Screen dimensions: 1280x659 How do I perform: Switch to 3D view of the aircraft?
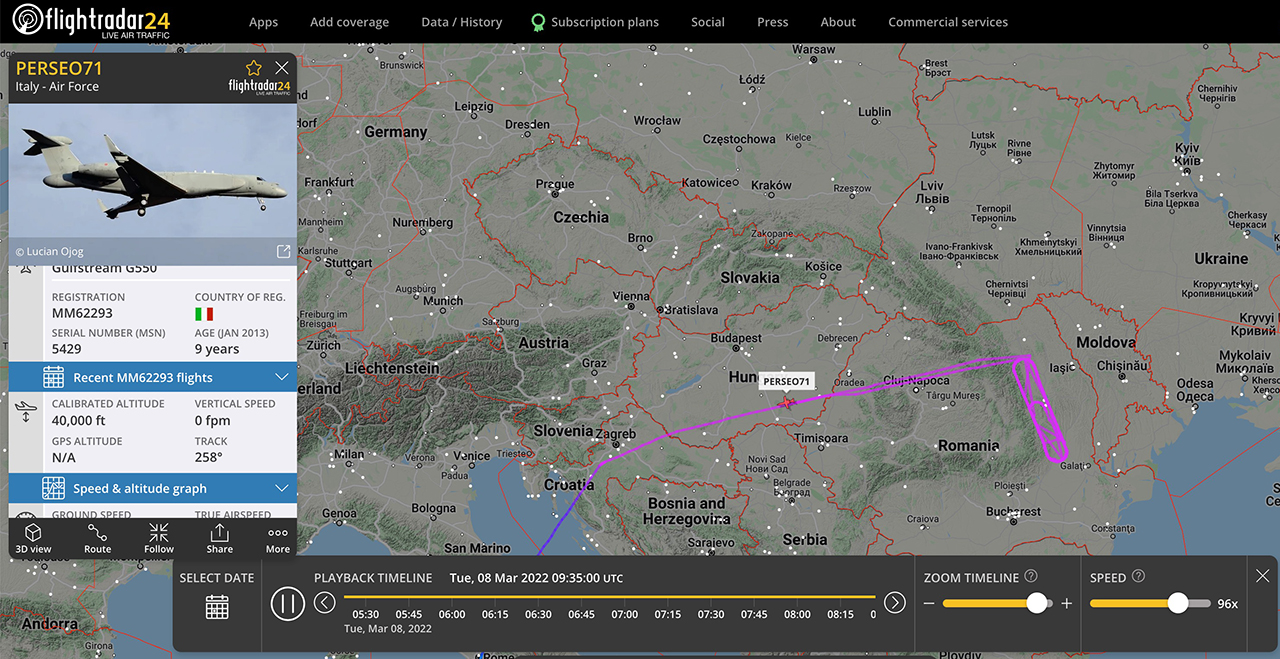[x=33, y=538]
